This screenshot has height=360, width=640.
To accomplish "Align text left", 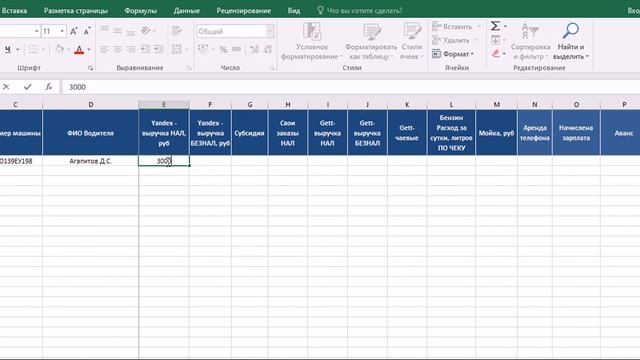I will (104, 49).
